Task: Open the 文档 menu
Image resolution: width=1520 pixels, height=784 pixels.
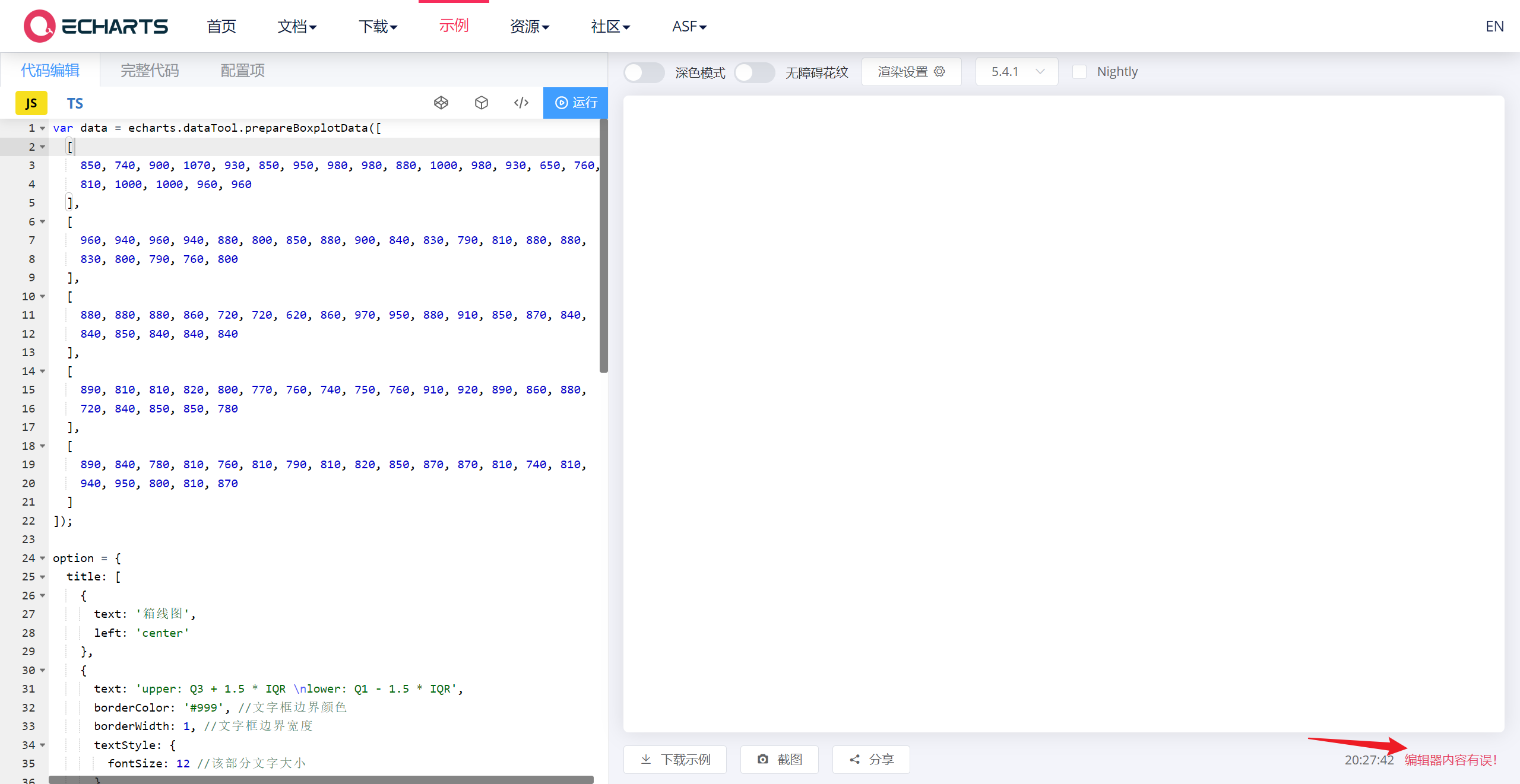Action: click(x=297, y=26)
